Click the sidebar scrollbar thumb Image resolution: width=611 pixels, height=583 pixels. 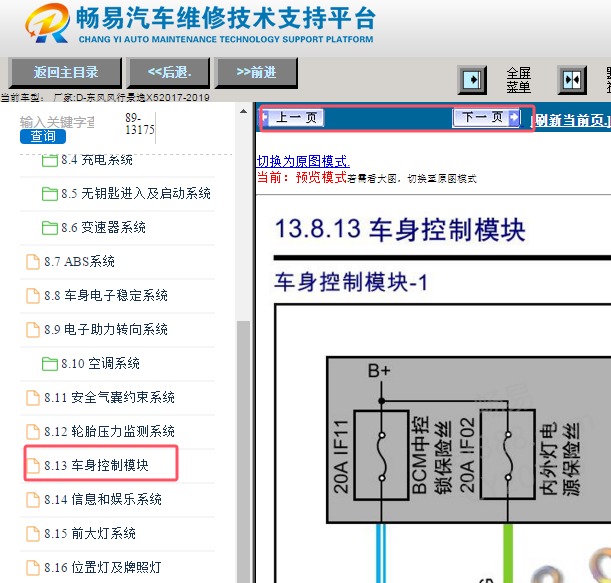(244, 452)
